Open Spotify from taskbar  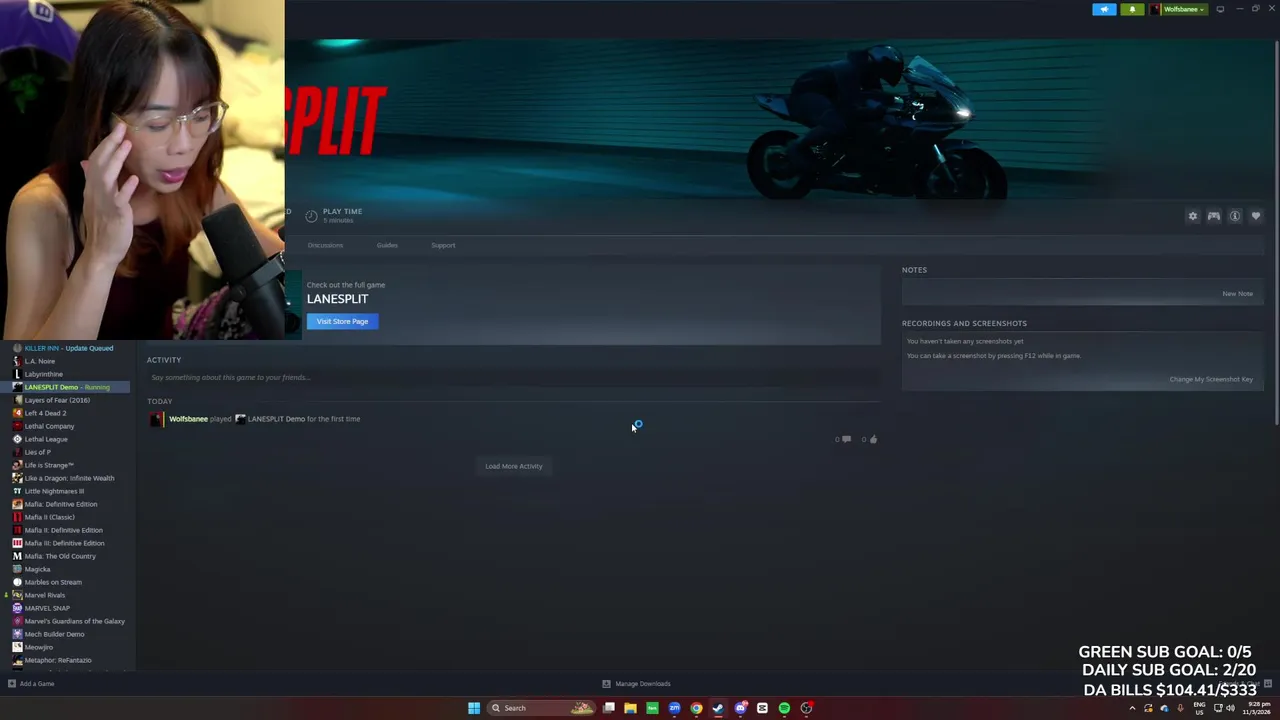point(784,708)
